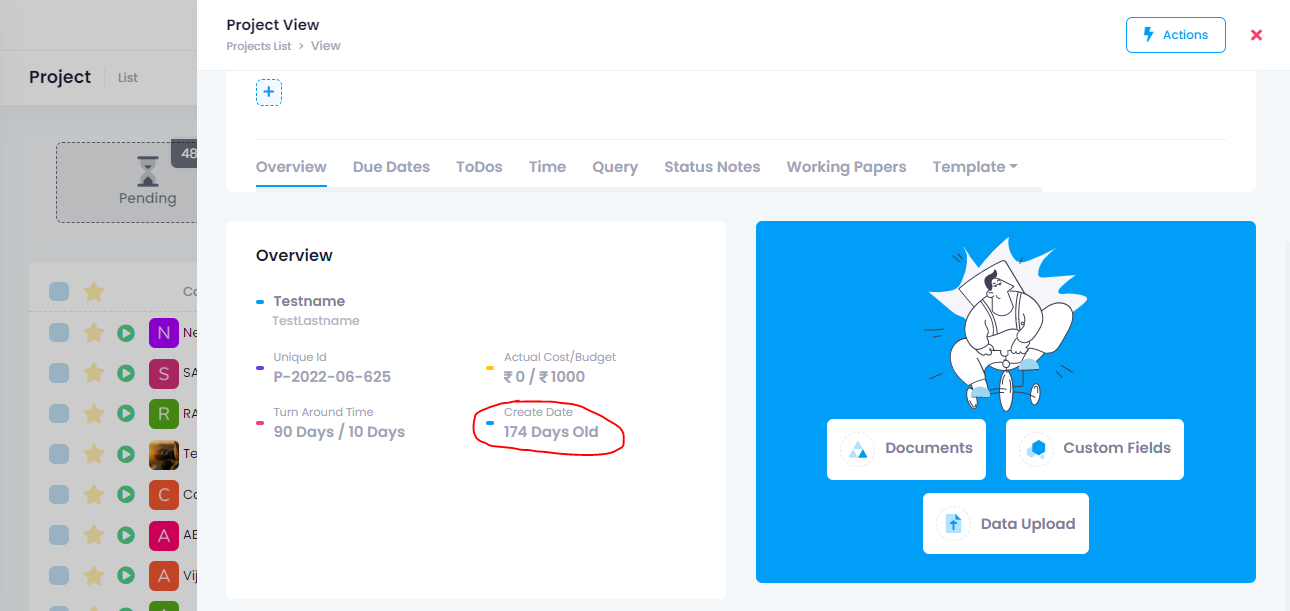The height and width of the screenshot is (611, 1290).
Task: Star the pink A avatar project row
Action: 93,535
